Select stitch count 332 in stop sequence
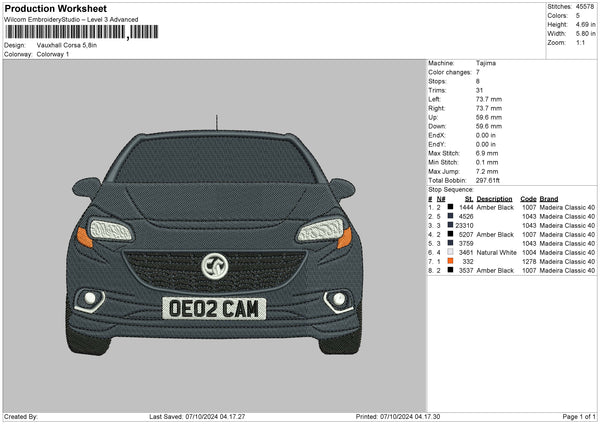This screenshot has height=424, width=600. (x=468, y=261)
